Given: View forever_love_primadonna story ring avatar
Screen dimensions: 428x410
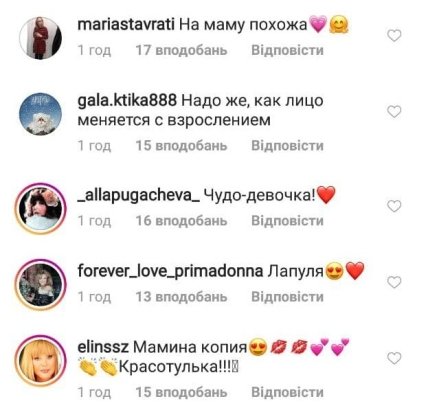Looking at the screenshot, I should coord(41,284).
